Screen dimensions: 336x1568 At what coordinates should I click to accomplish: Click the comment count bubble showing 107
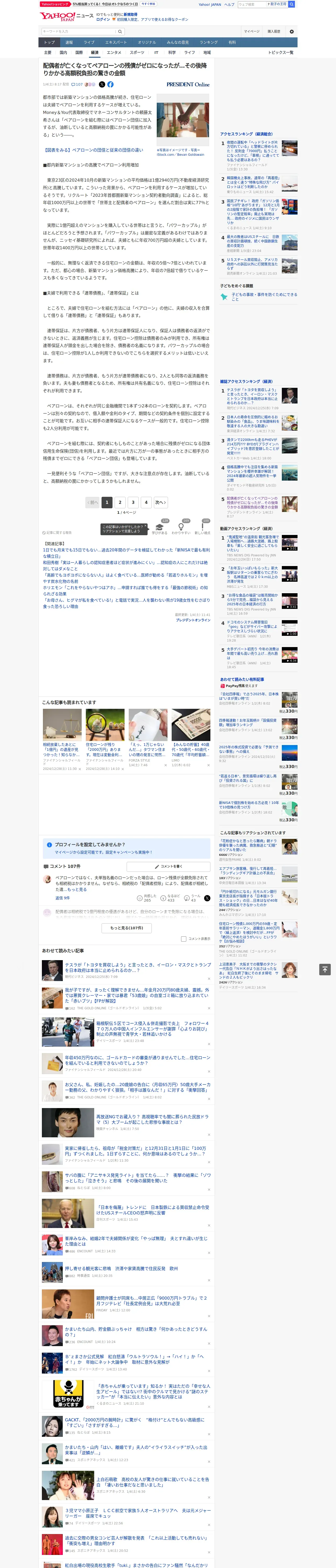coord(77,85)
